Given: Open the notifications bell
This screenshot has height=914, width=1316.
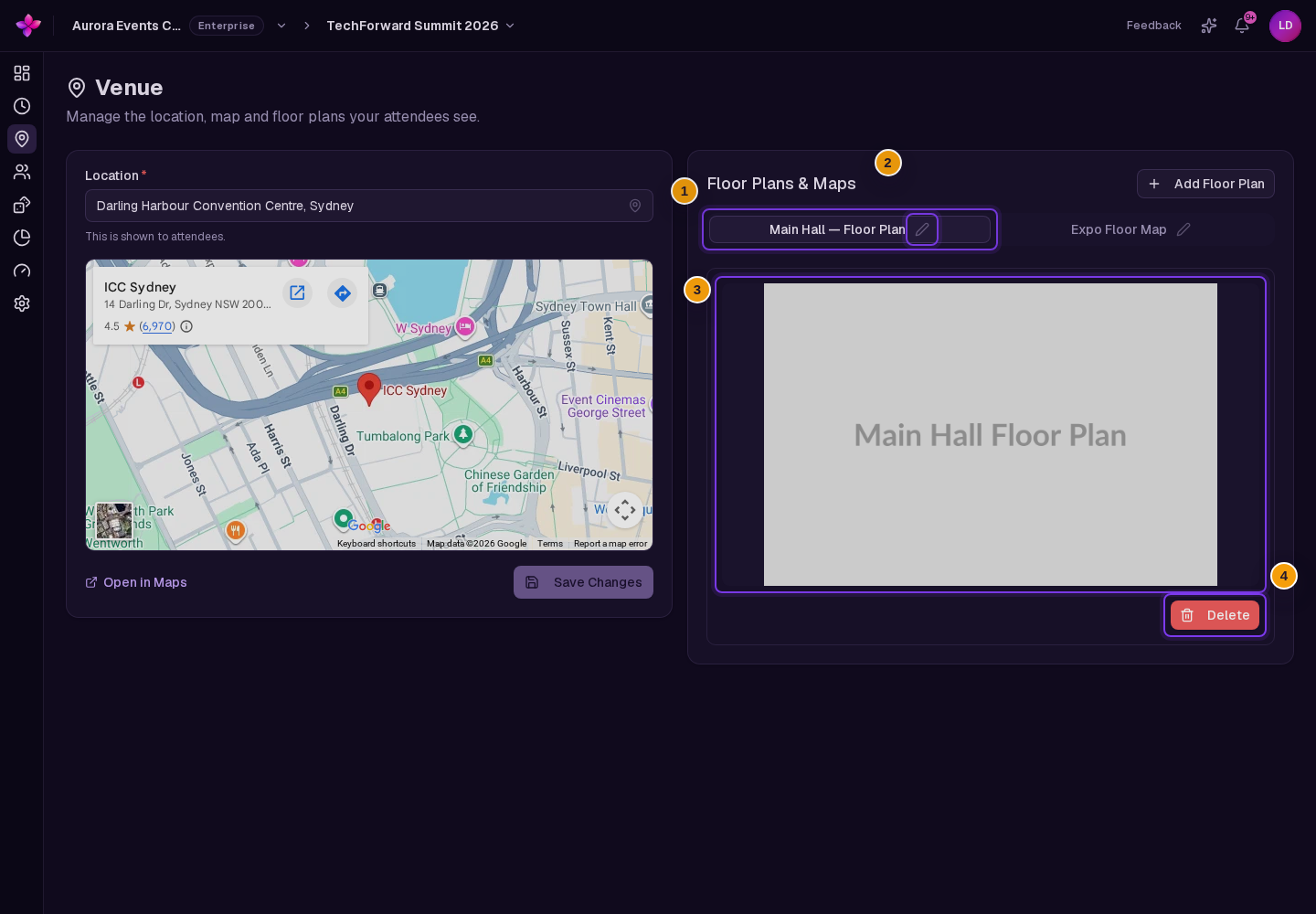Looking at the screenshot, I should click(1242, 26).
